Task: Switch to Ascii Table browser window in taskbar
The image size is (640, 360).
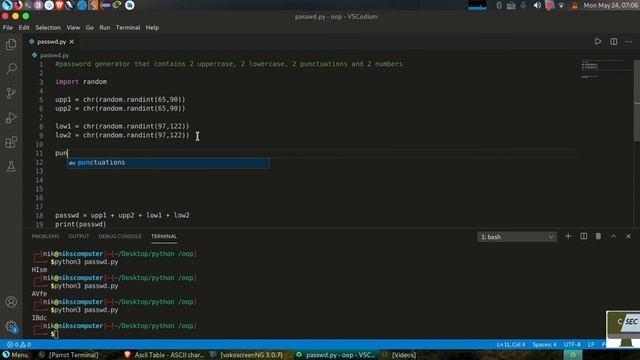Action: tap(164, 355)
